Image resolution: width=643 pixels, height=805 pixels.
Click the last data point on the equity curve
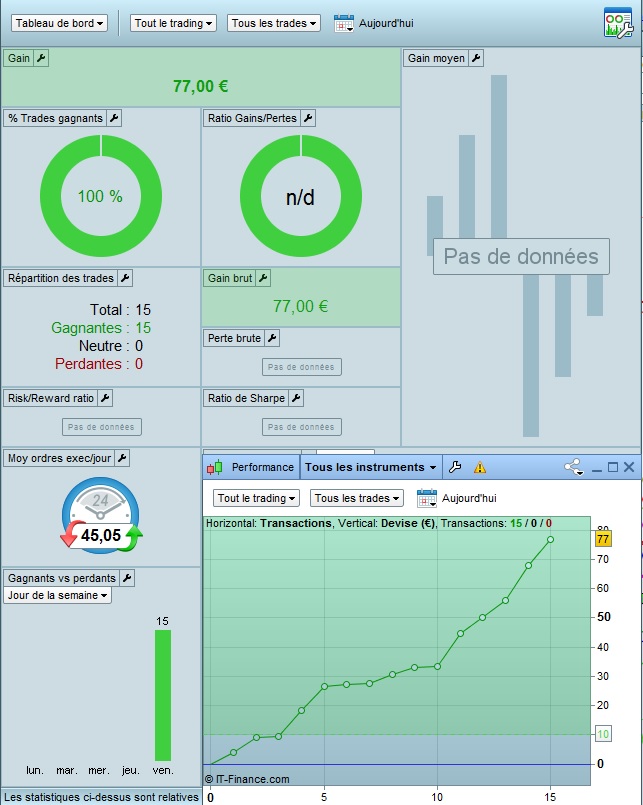coord(550,540)
